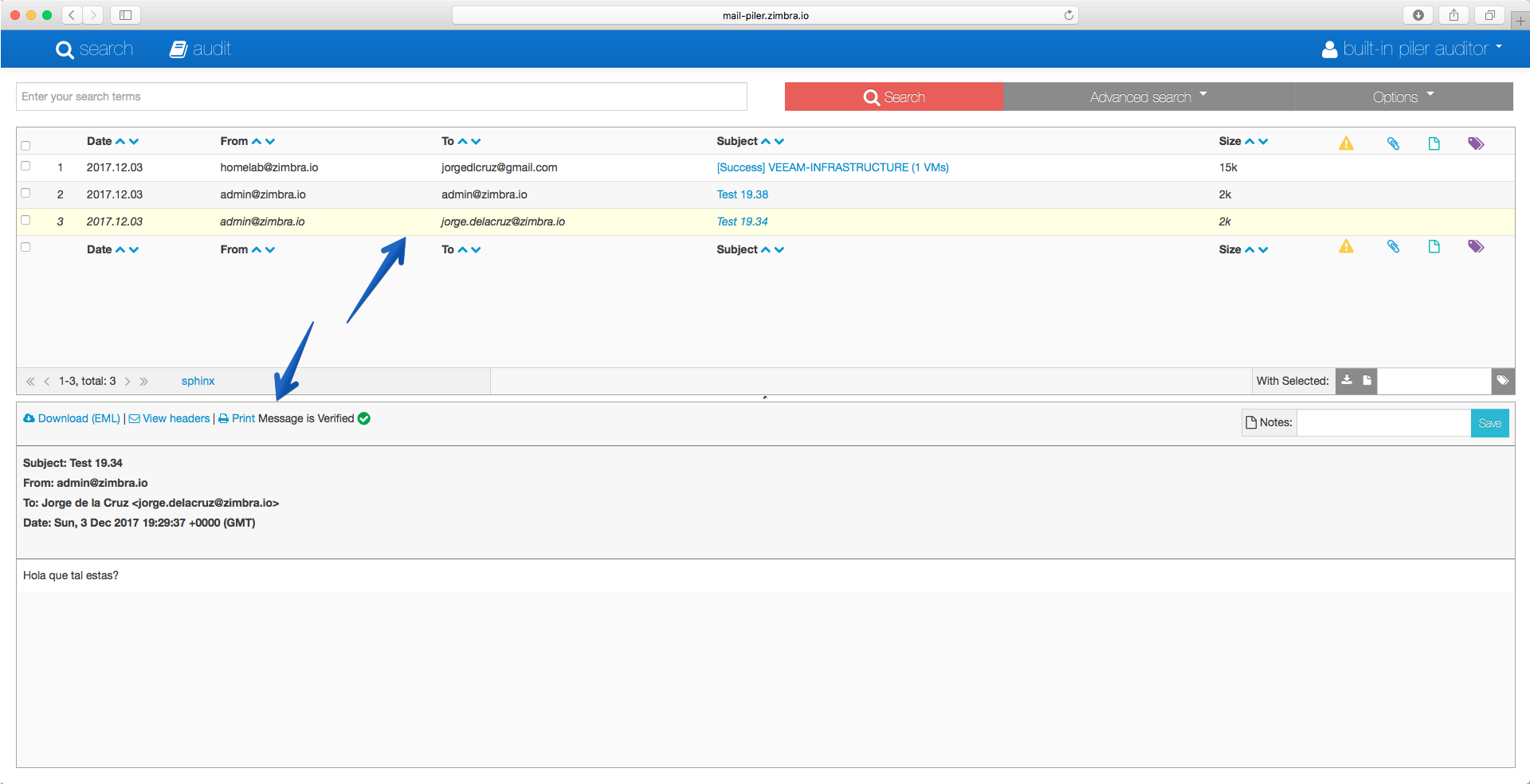1530x784 pixels.
Task: Sort Subject descending in top header
Action: click(x=779, y=141)
